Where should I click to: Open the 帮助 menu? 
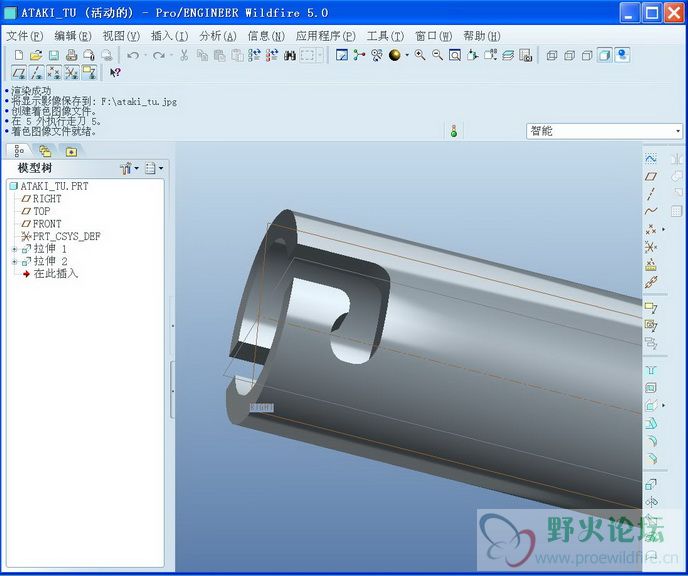click(482, 36)
